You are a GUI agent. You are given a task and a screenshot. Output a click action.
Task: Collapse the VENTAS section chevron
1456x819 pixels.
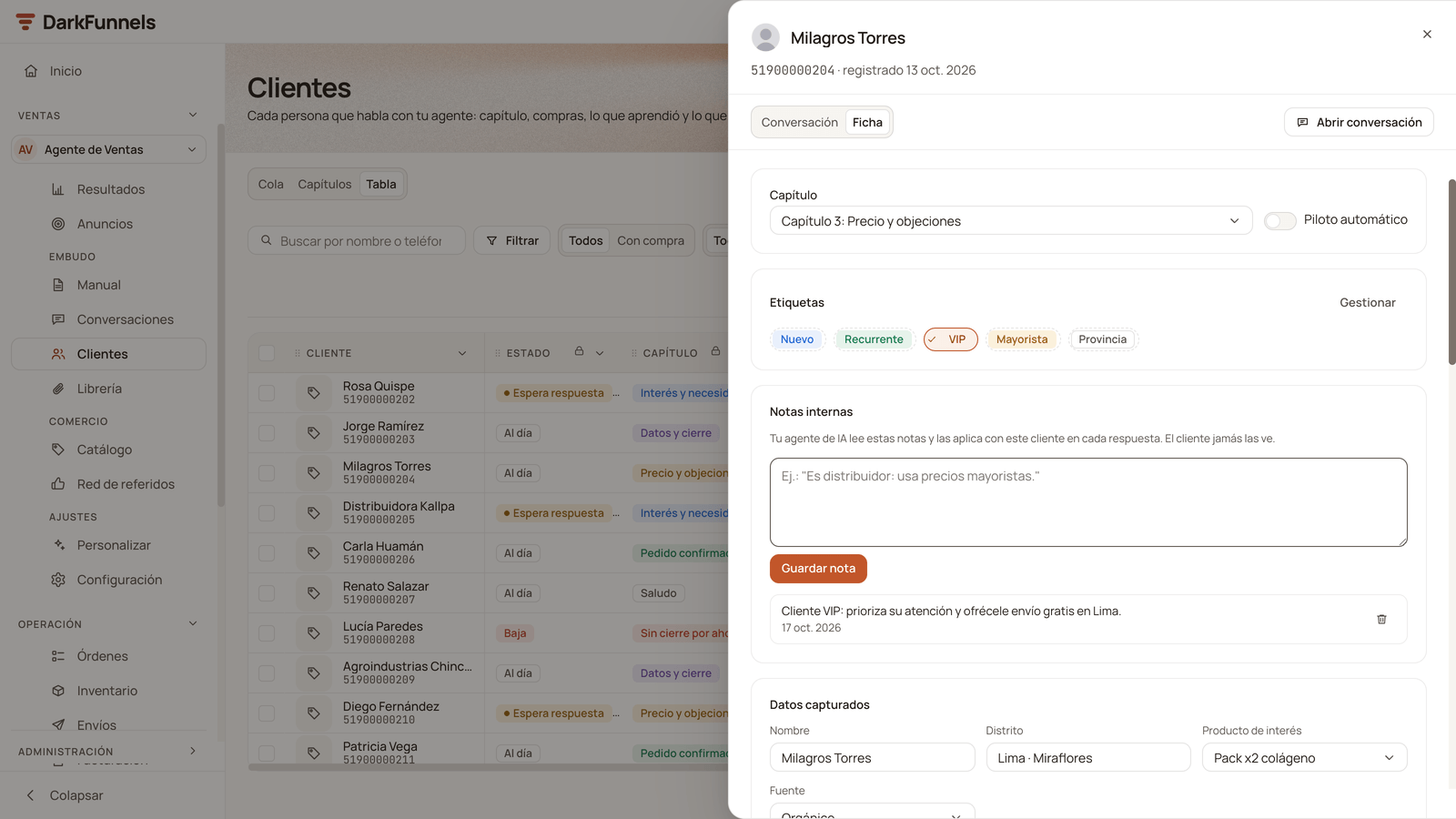[193, 116]
